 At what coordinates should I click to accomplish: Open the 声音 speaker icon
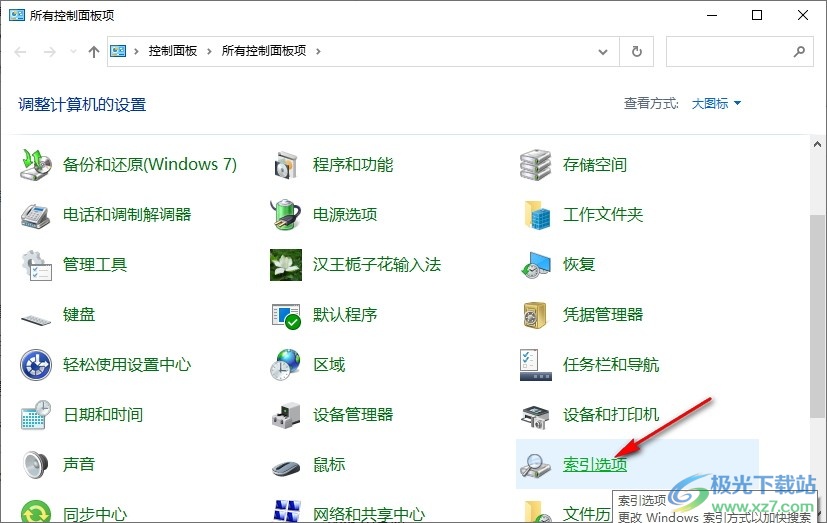pos(36,464)
